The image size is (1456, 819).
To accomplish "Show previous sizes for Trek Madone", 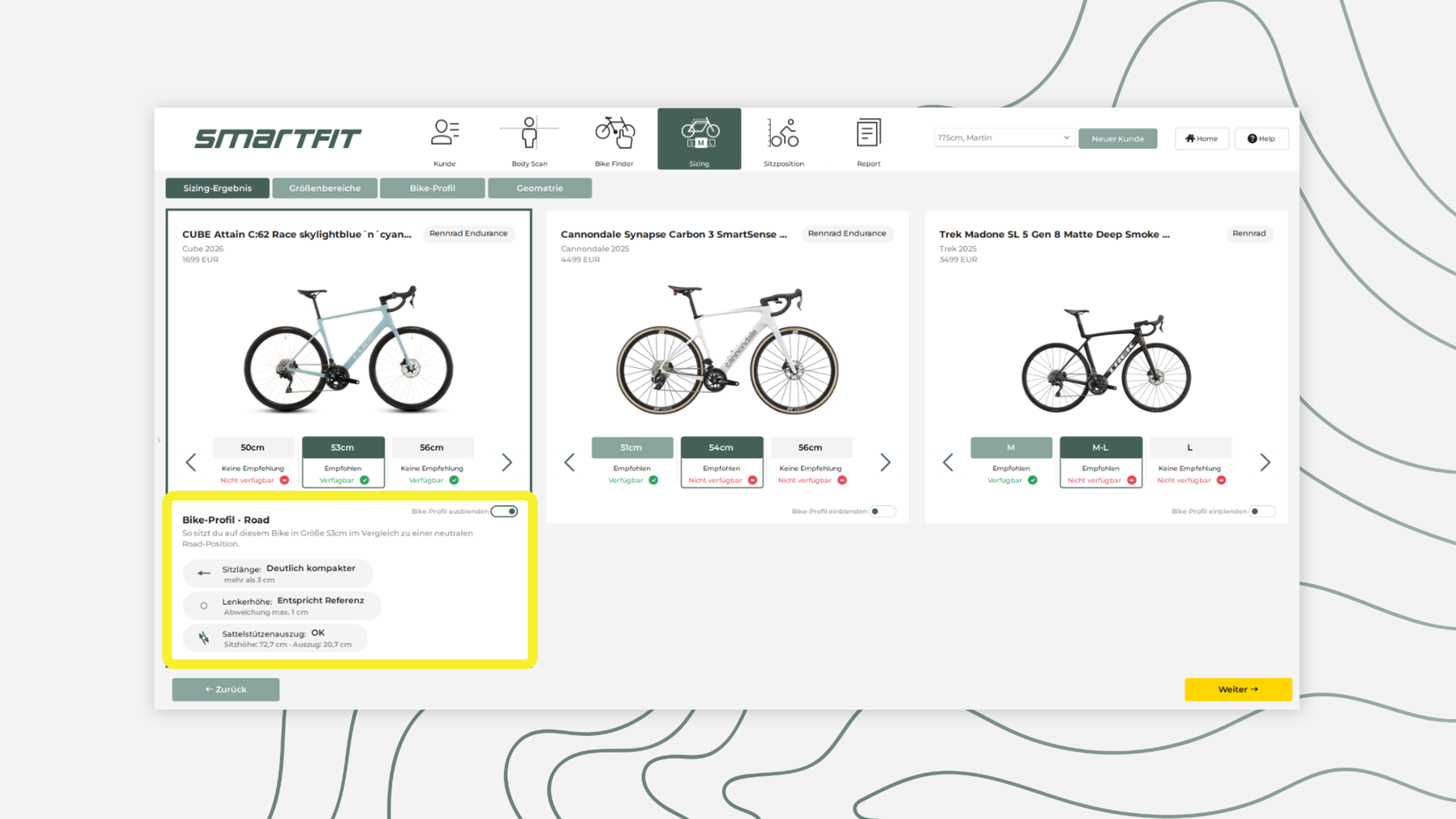I will [x=948, y=462].
